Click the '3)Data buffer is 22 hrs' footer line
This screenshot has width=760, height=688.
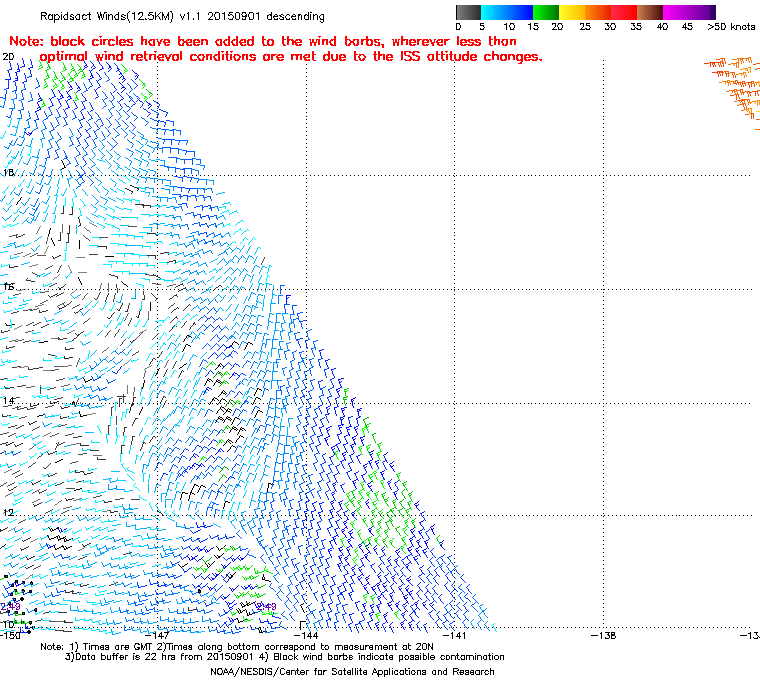pyautogui.click(x=285, y=657)
